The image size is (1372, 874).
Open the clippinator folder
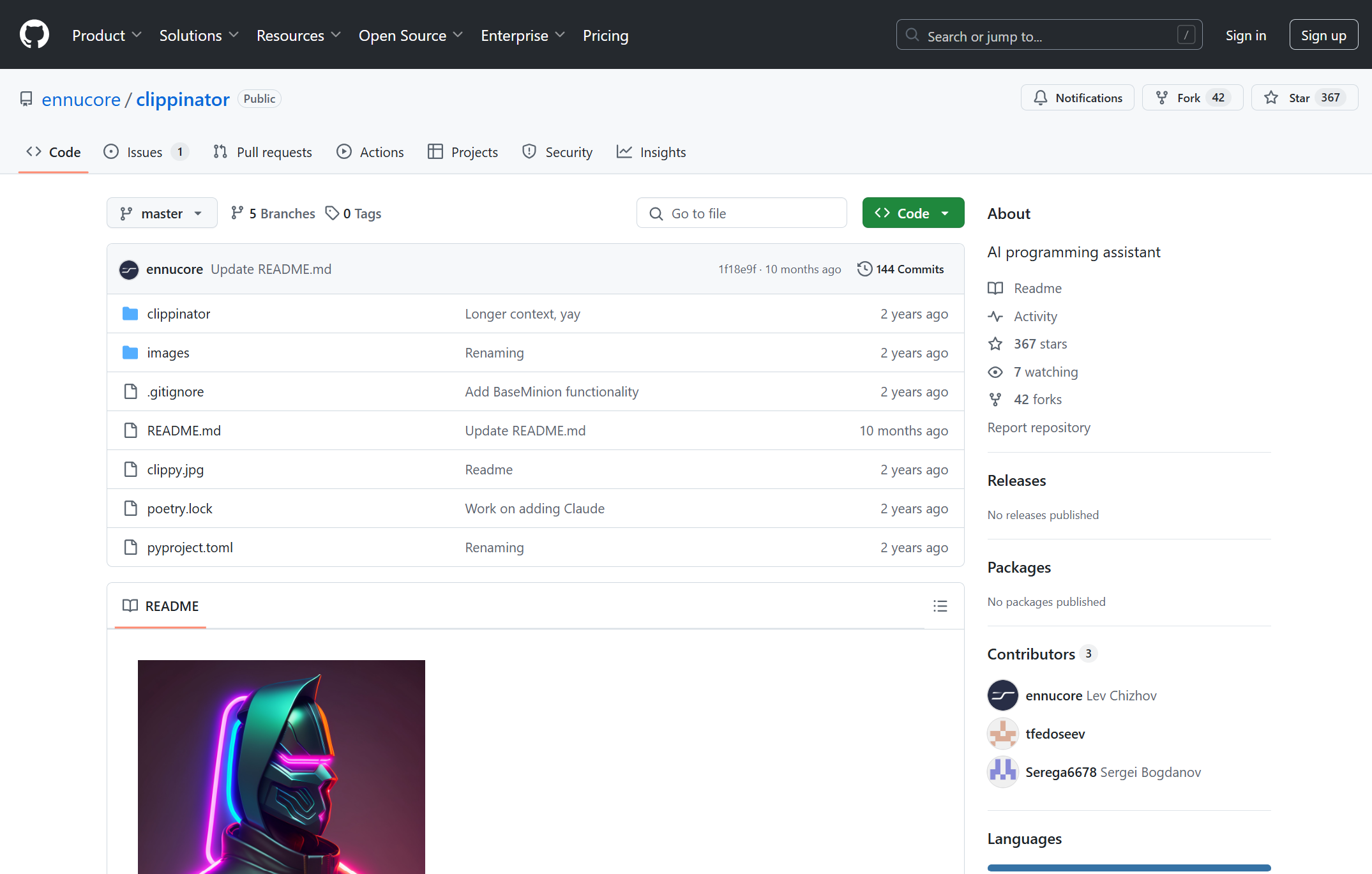pos(178,313)
